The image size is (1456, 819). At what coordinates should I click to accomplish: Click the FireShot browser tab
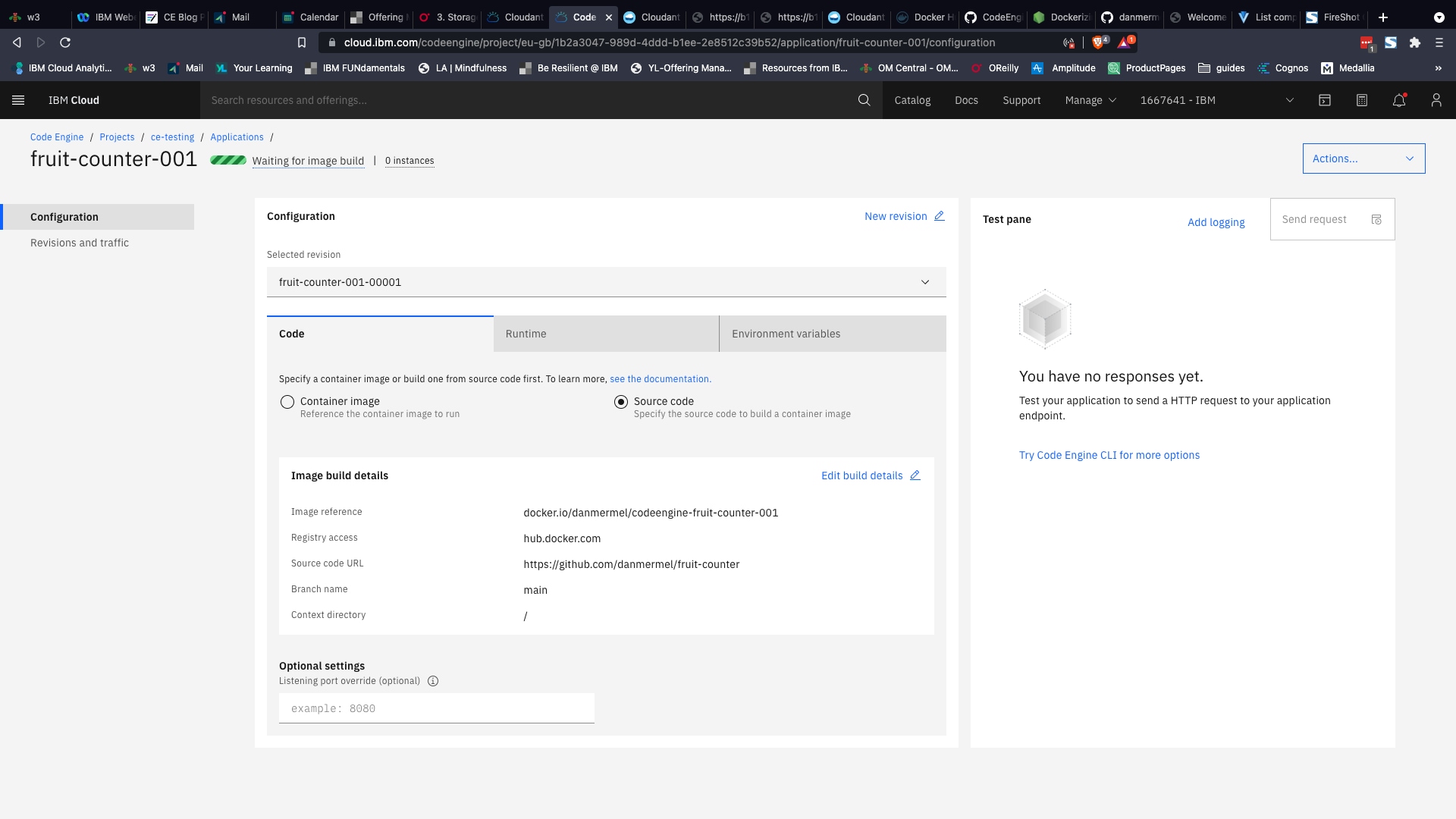pyautogui.click(x=1334, y=17)
